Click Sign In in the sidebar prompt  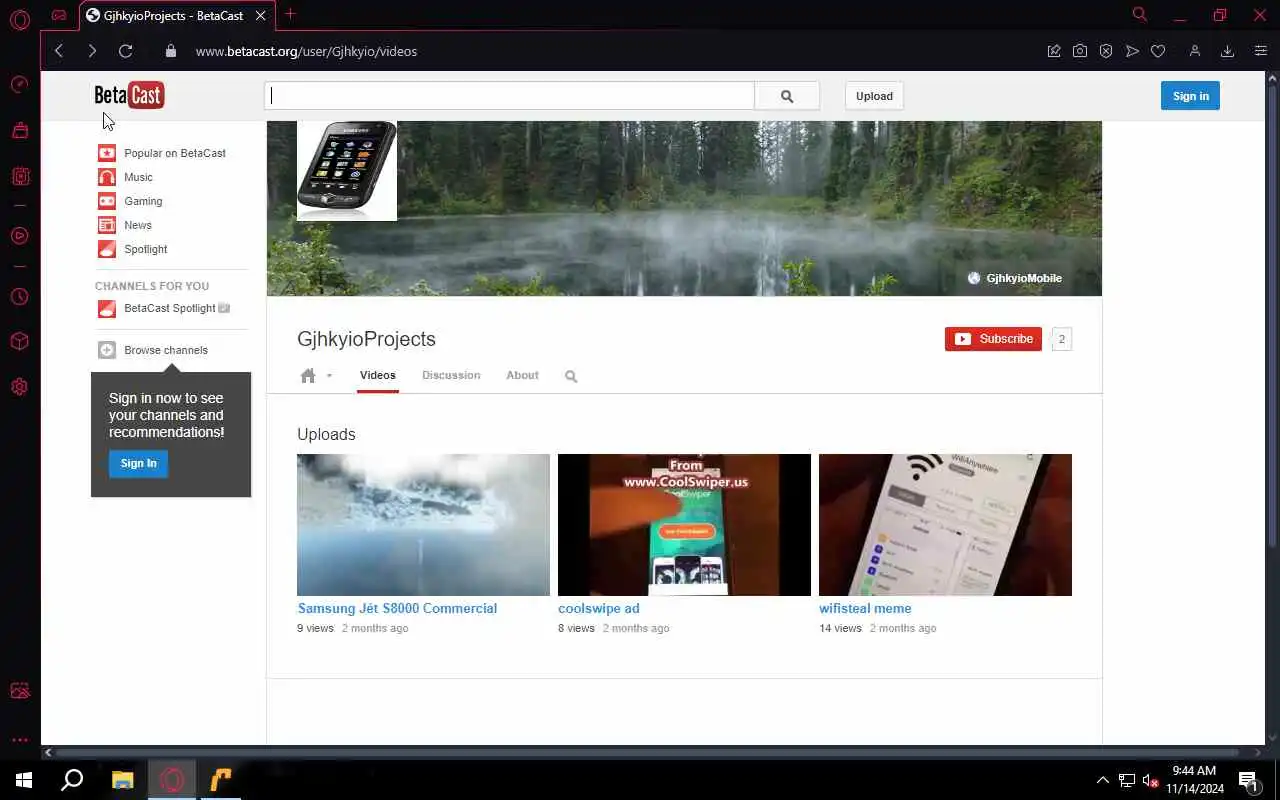coord(138,463)
